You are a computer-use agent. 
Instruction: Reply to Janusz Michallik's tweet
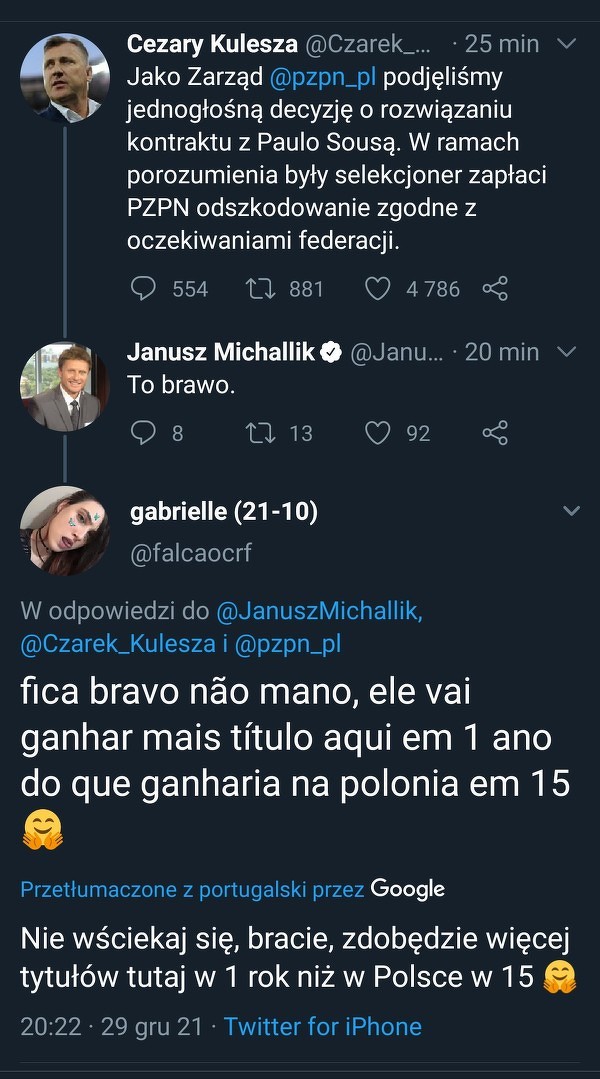coord(145,433)
